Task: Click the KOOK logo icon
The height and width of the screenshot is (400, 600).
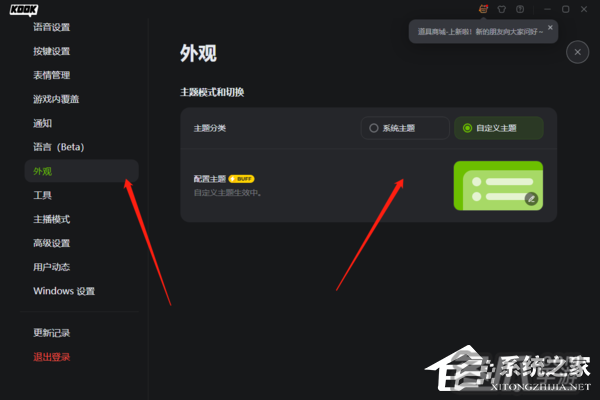Action: click(x=24, y=10)
